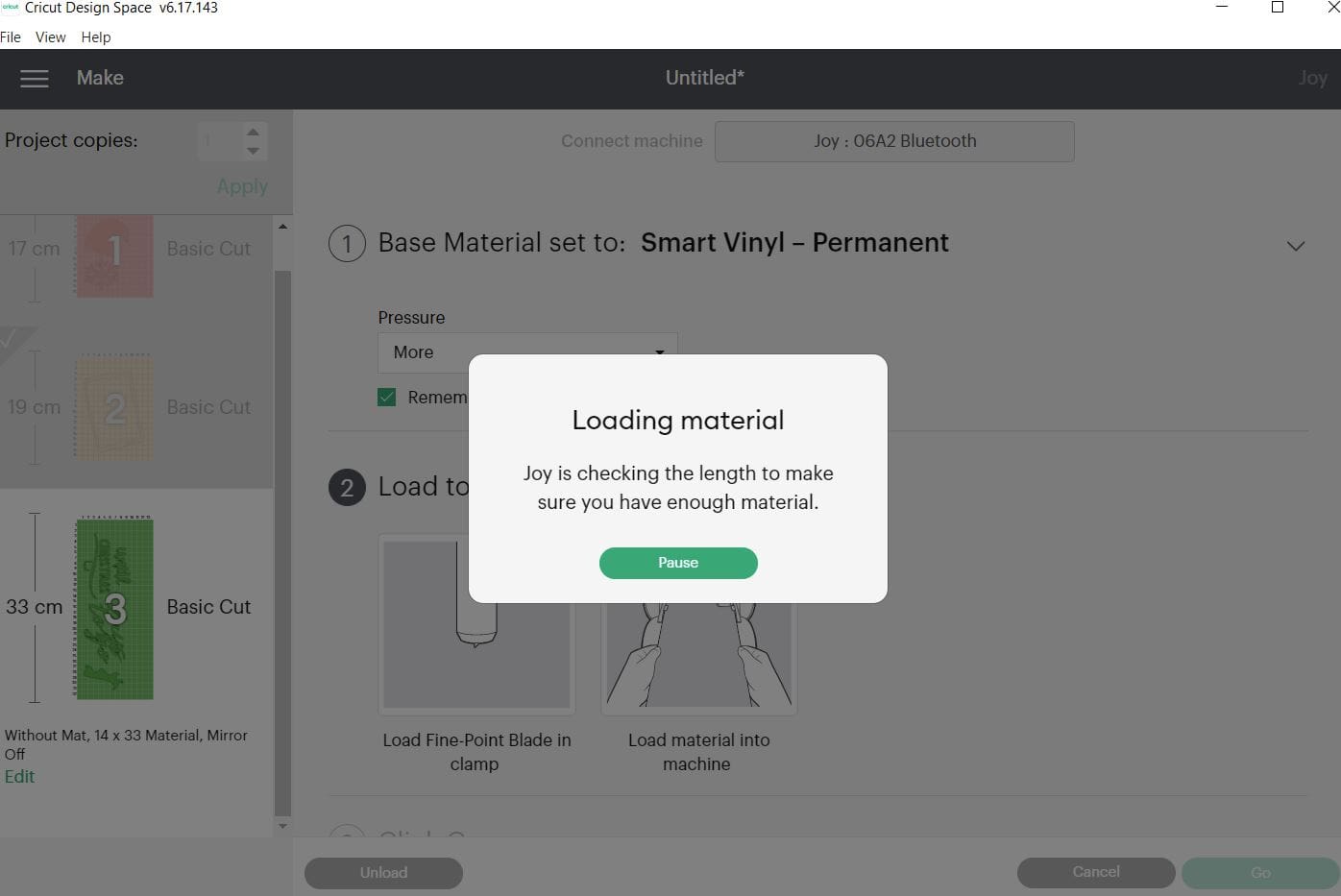Open the Pressure dropdown
This screenshot has height=896, width=1341.
point(527,352)
